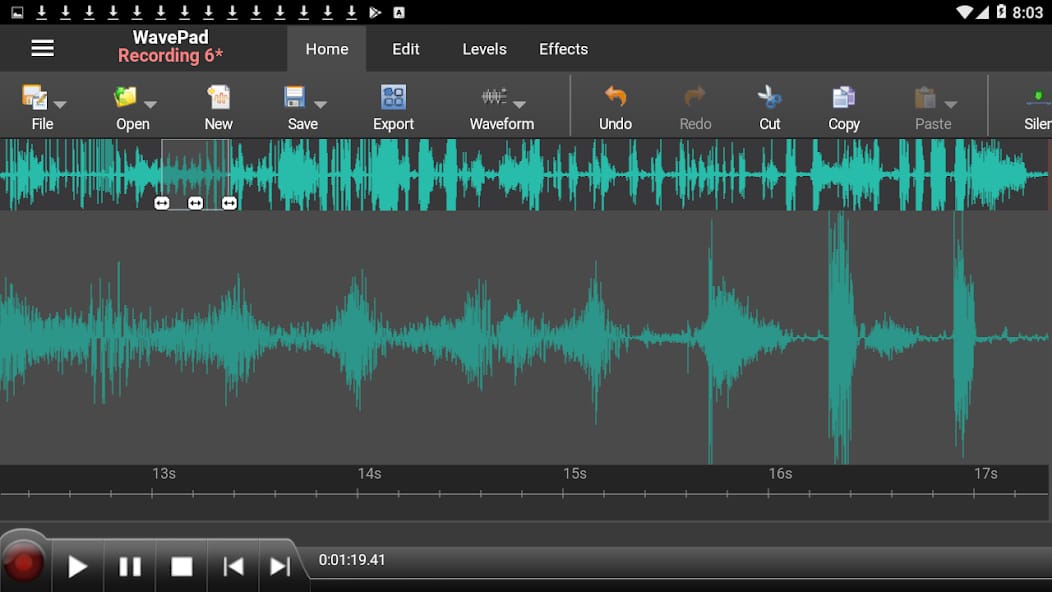Image resolution: width=1052 pixels, height=592 pixels.
Task: Jump to the end of recording
Action: coord(280,567)
